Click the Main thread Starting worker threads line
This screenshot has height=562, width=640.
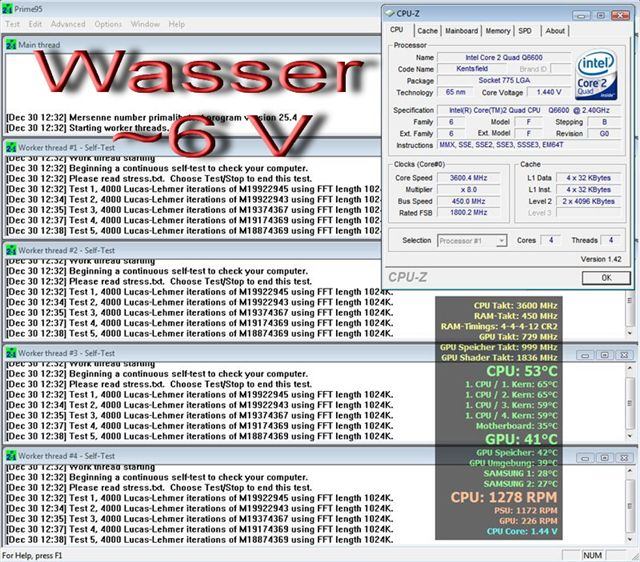click(x=87, y=128)
